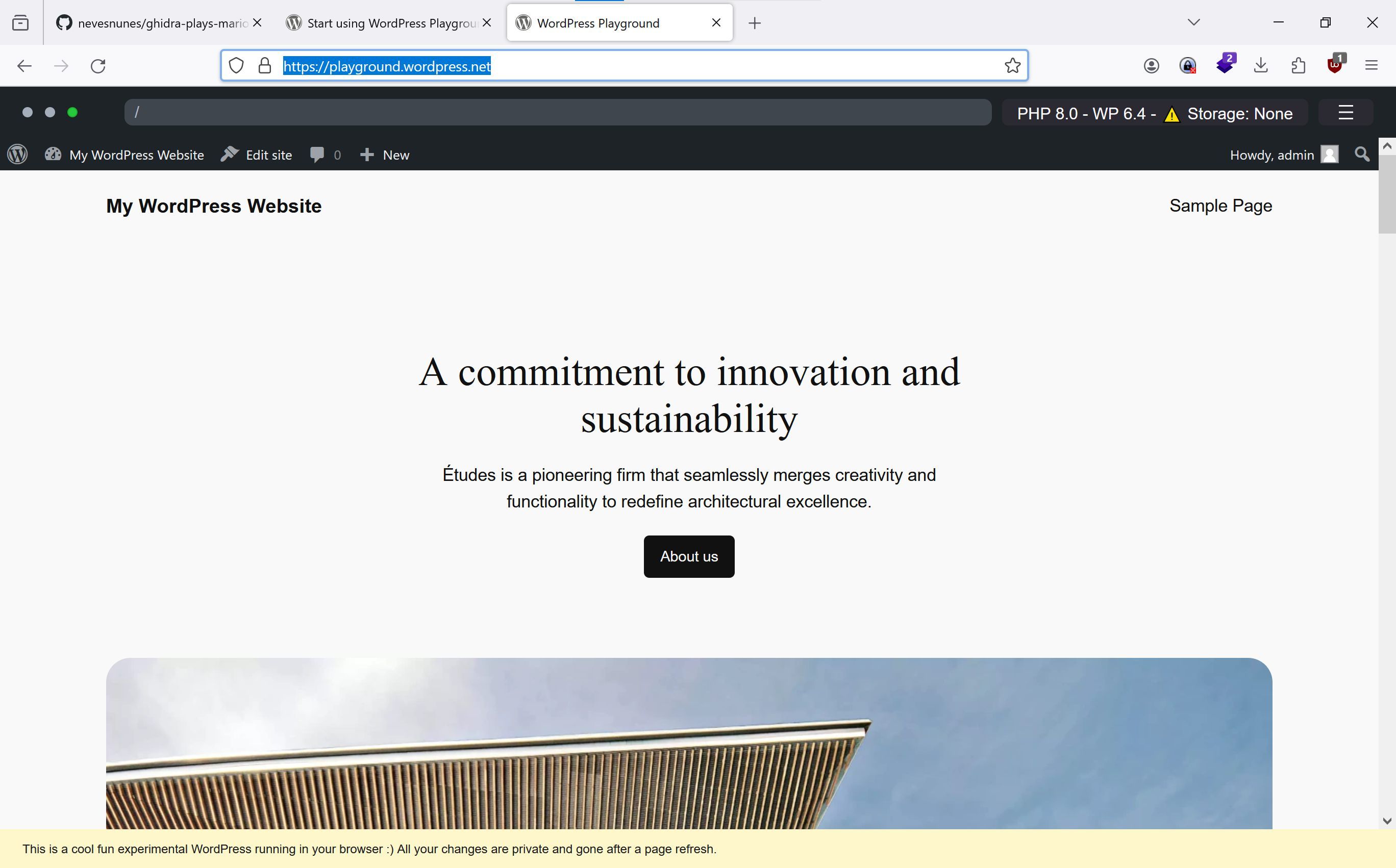Open the Downloads panel icon
The image size is (1396, 868).
pos(1261,65)
